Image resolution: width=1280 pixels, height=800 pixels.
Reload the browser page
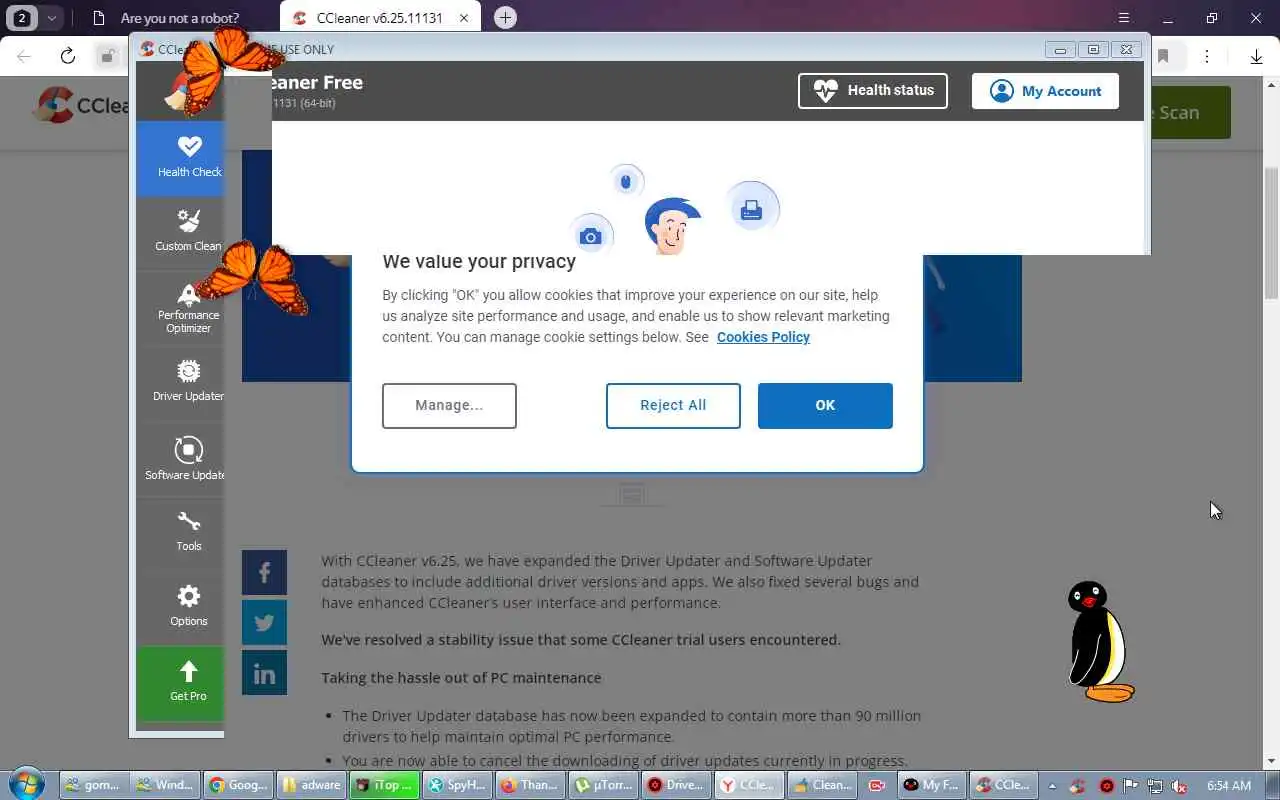(67, 56)
